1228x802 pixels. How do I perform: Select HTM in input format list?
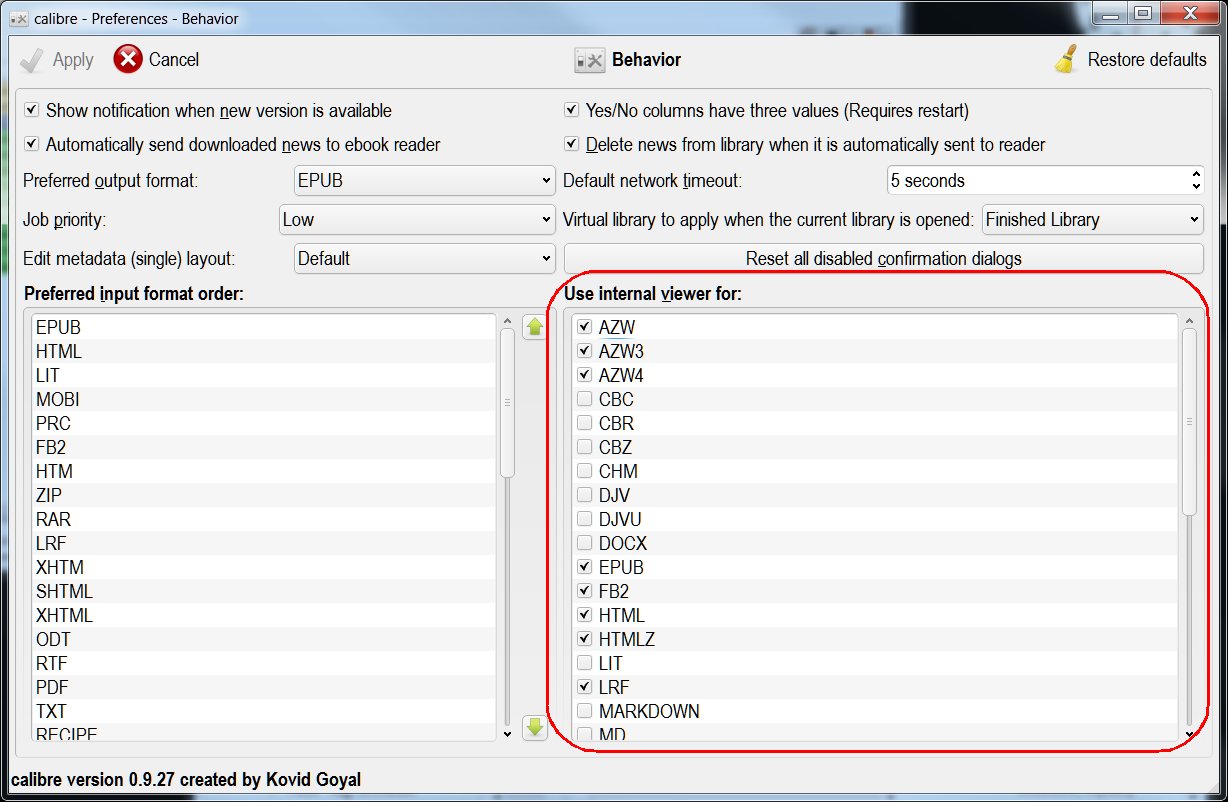point(264,471)
